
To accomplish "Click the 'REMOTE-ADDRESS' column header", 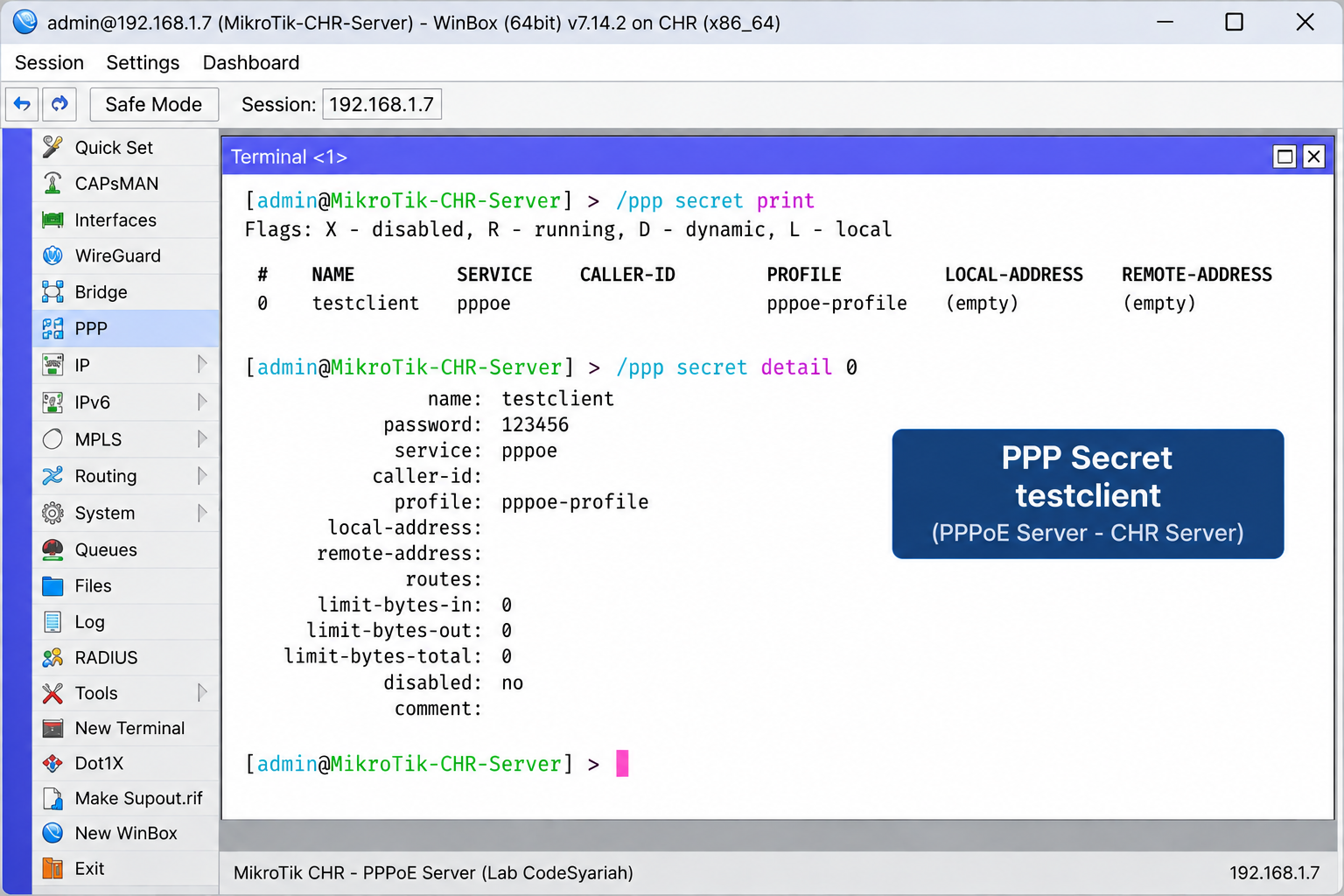I will click(1197, 275).
